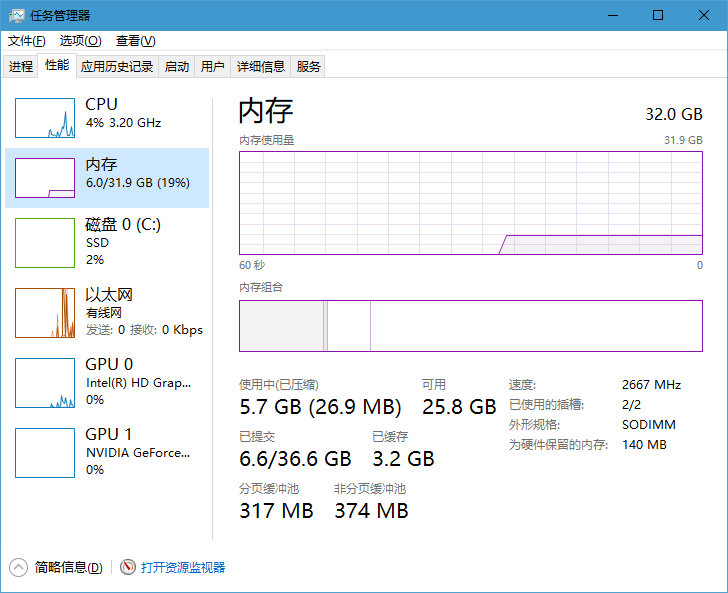728x593 pixels.
Task: Switch to the 应用历史记录 tab
Action: [117, 66]
